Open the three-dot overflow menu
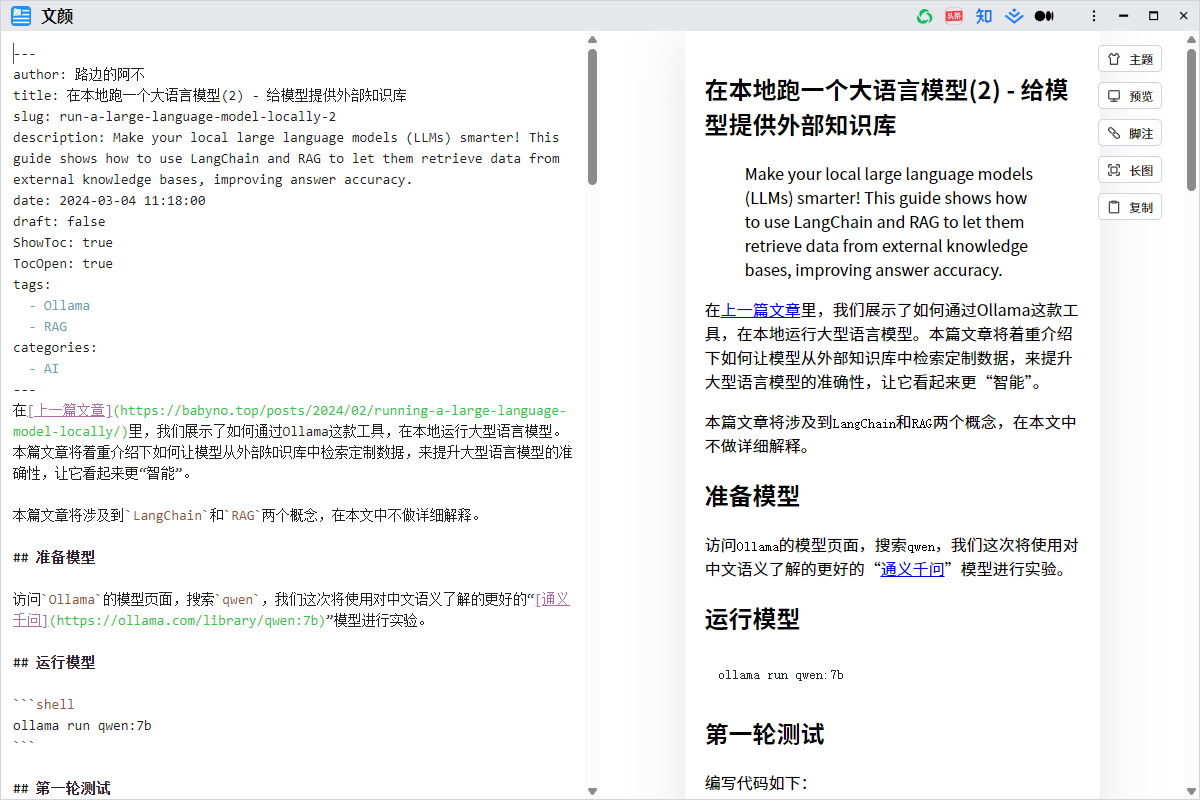 click(x=1094, y=15)
